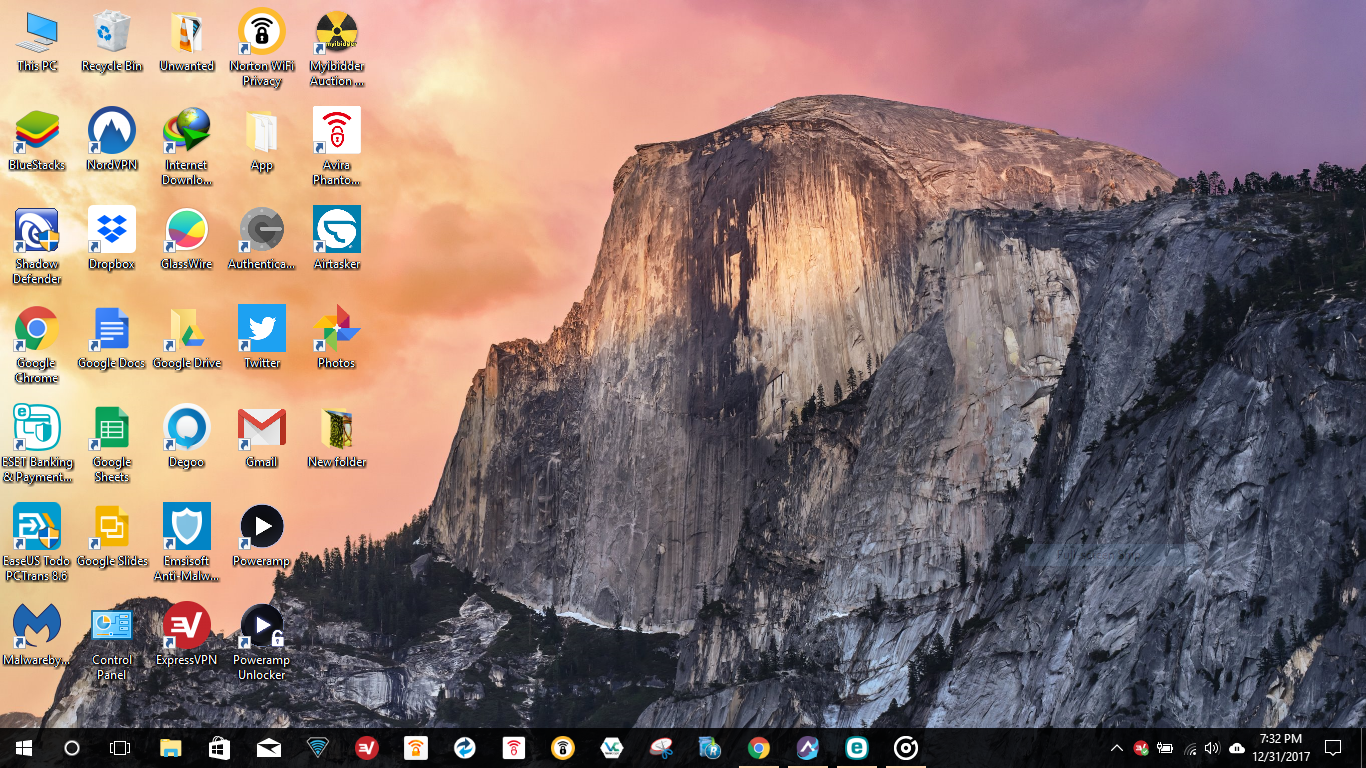Click the purple peak-logo taskbar icon
Viewport: 1366px width, 768px height.
tap(808, 748)
